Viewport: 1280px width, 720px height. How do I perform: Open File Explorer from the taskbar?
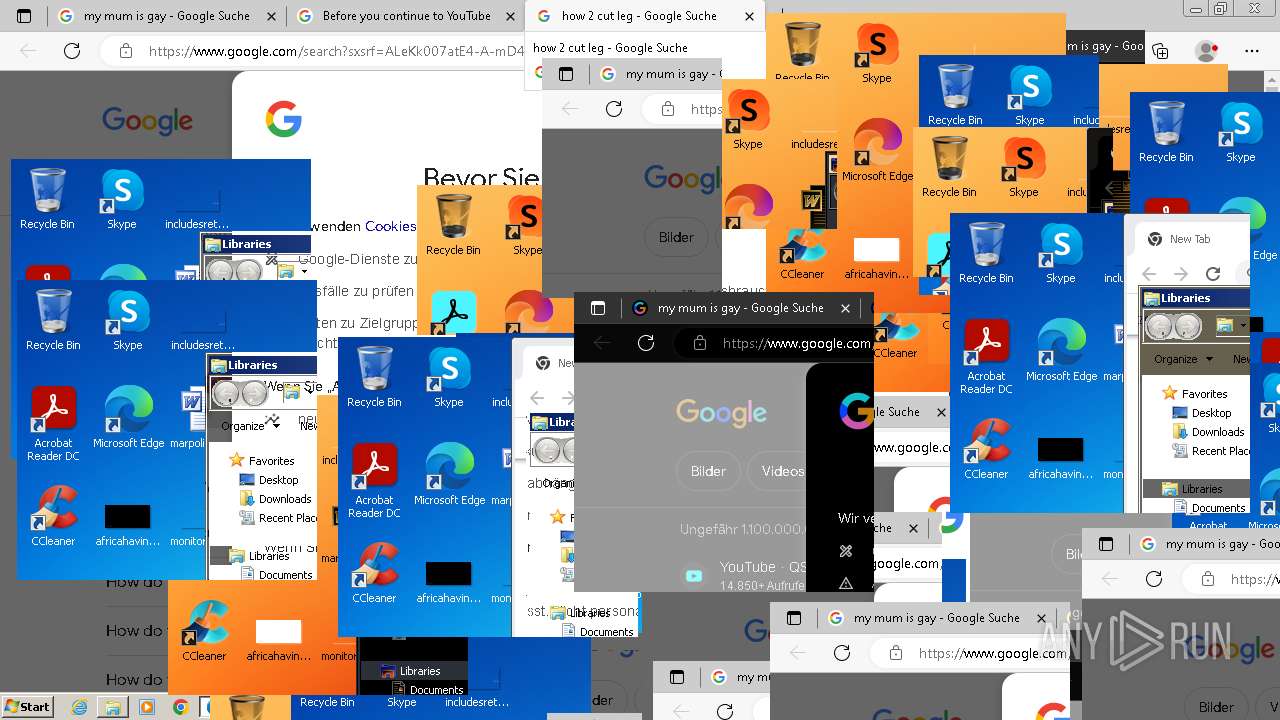(113, 707)
